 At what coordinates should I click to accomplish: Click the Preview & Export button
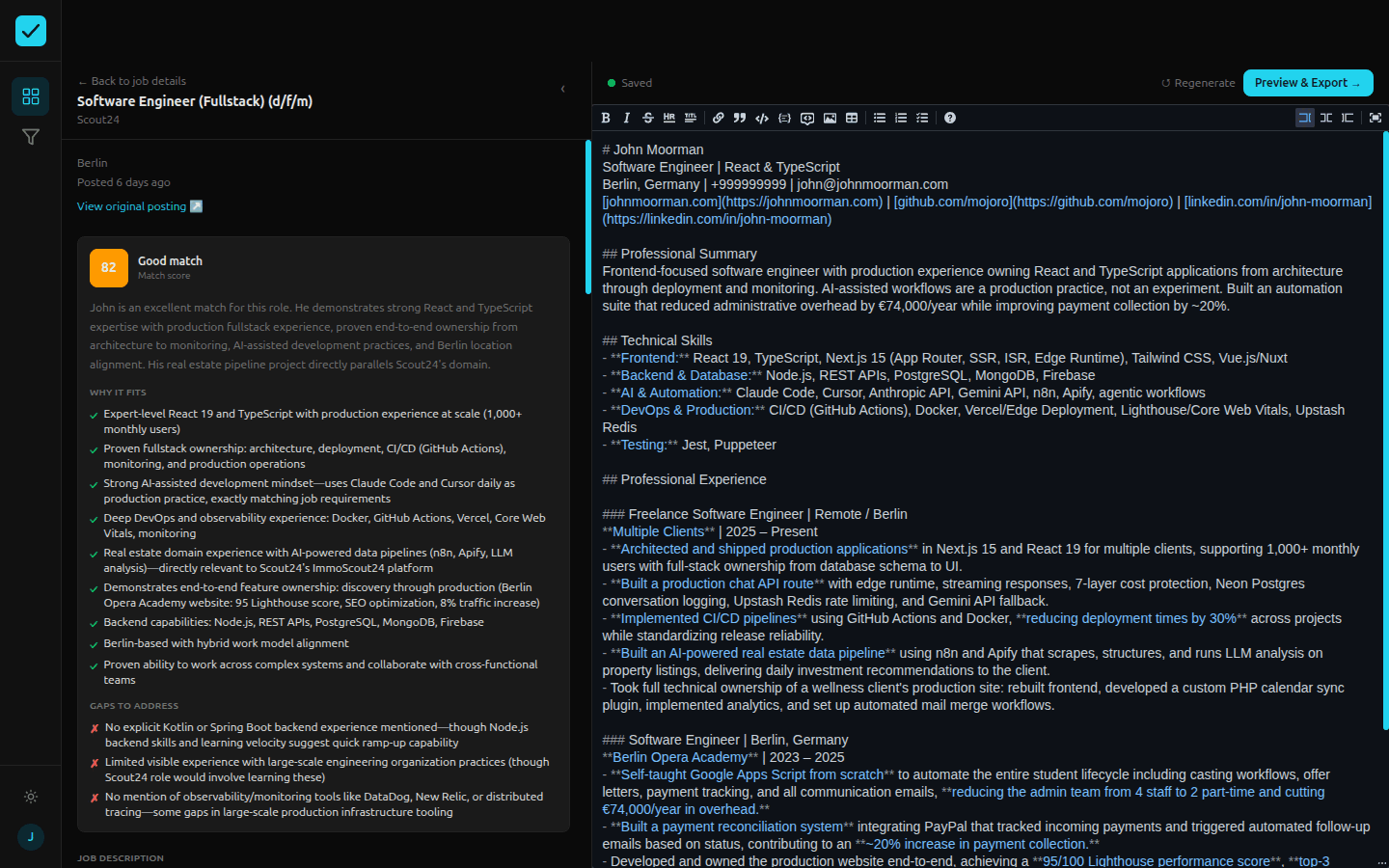click(x=1308, y=83)
